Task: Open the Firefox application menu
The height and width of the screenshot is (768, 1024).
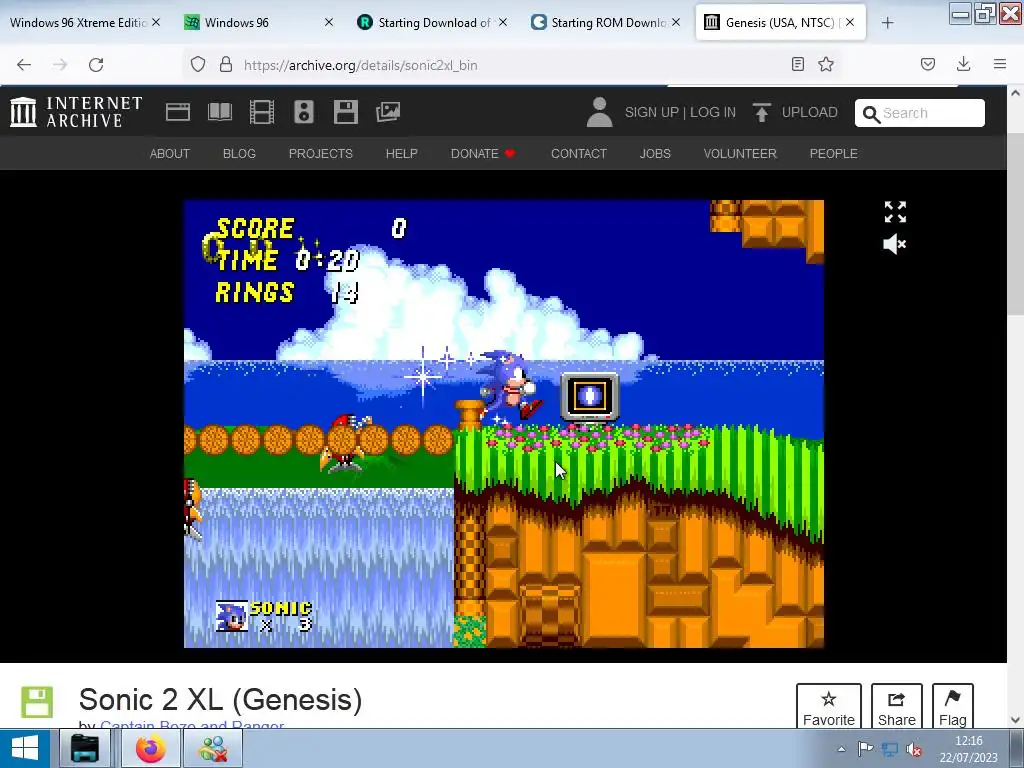Action: click(1000, 65)
